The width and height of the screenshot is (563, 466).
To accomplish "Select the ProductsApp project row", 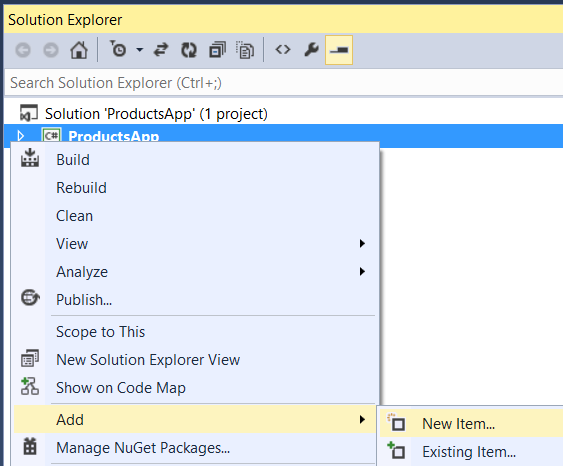I will [x=284, y=136].
